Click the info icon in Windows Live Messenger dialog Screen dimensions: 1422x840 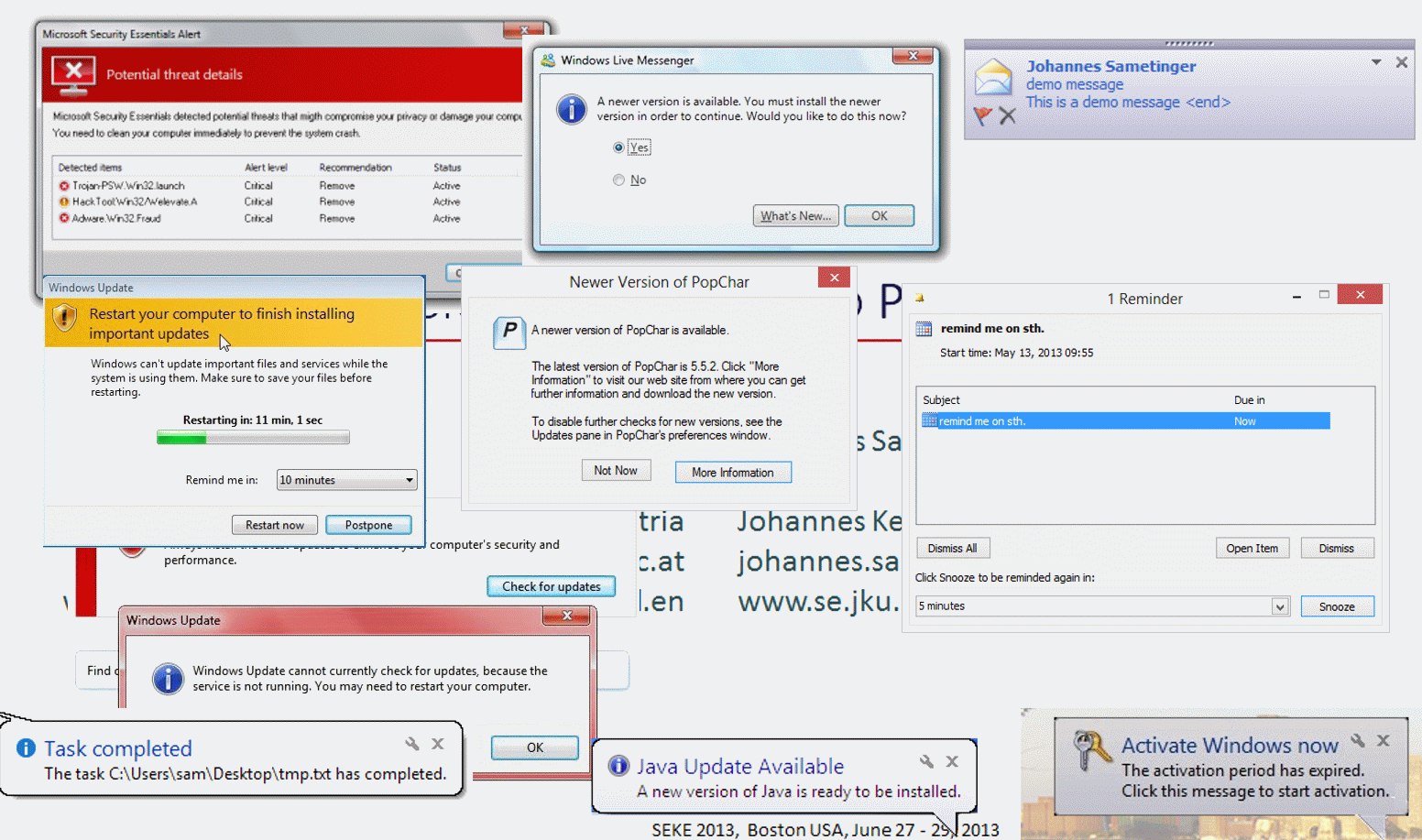click(x=572, y=110)
